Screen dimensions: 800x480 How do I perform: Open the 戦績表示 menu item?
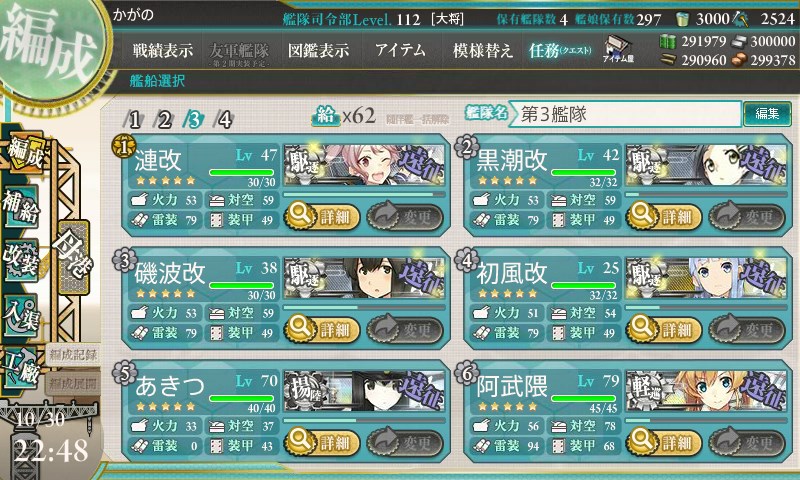[163, 50]
